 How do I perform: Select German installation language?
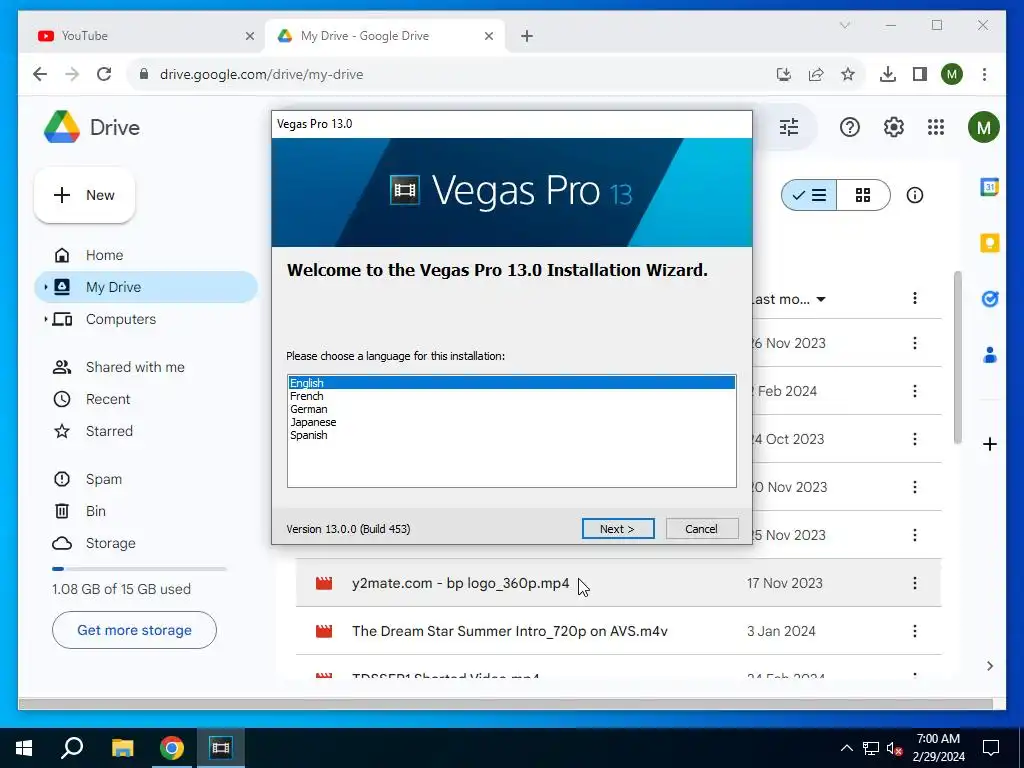coord(511,409)
